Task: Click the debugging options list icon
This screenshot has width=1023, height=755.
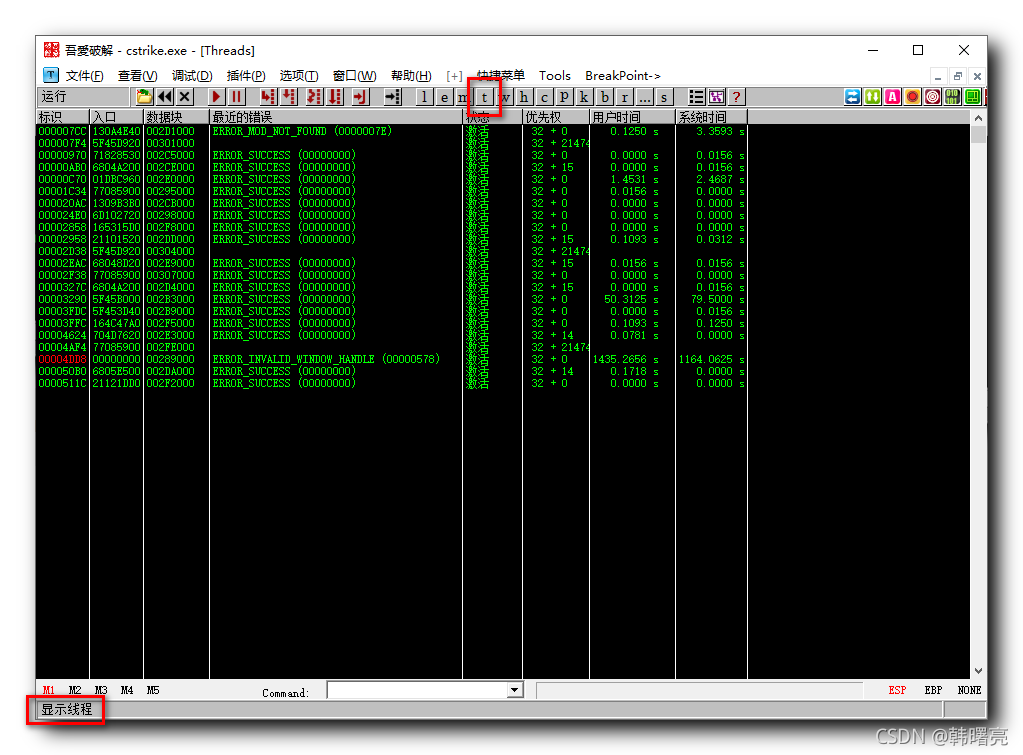Action: coord(696,97)
